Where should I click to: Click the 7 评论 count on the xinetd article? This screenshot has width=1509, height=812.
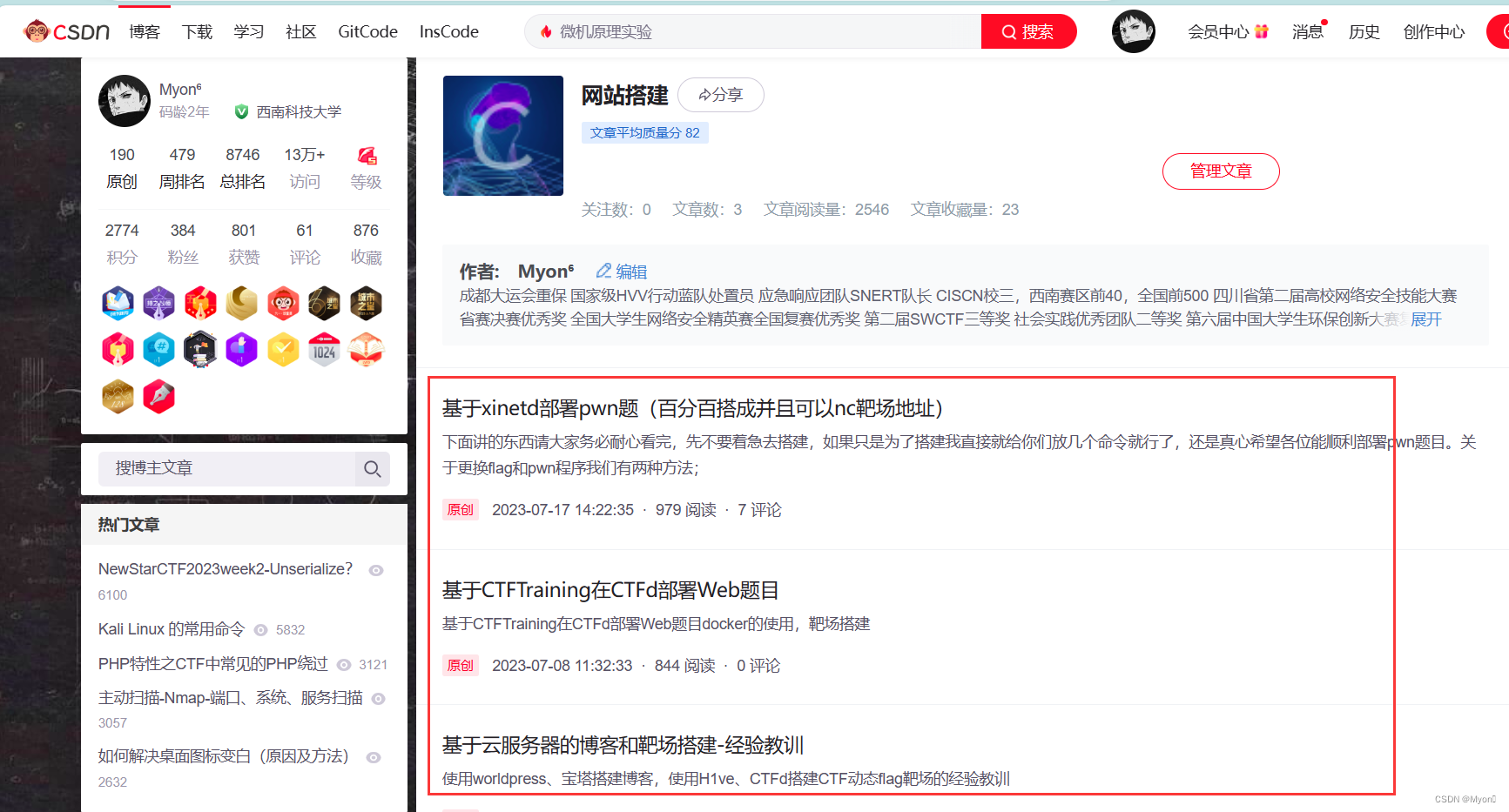tap(759, 510)
